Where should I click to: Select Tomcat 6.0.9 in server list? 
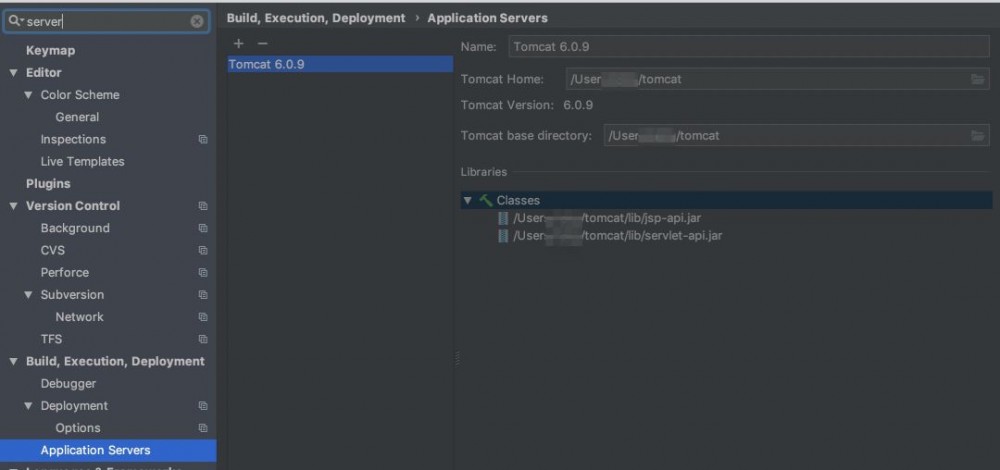[x=267, y=64]
